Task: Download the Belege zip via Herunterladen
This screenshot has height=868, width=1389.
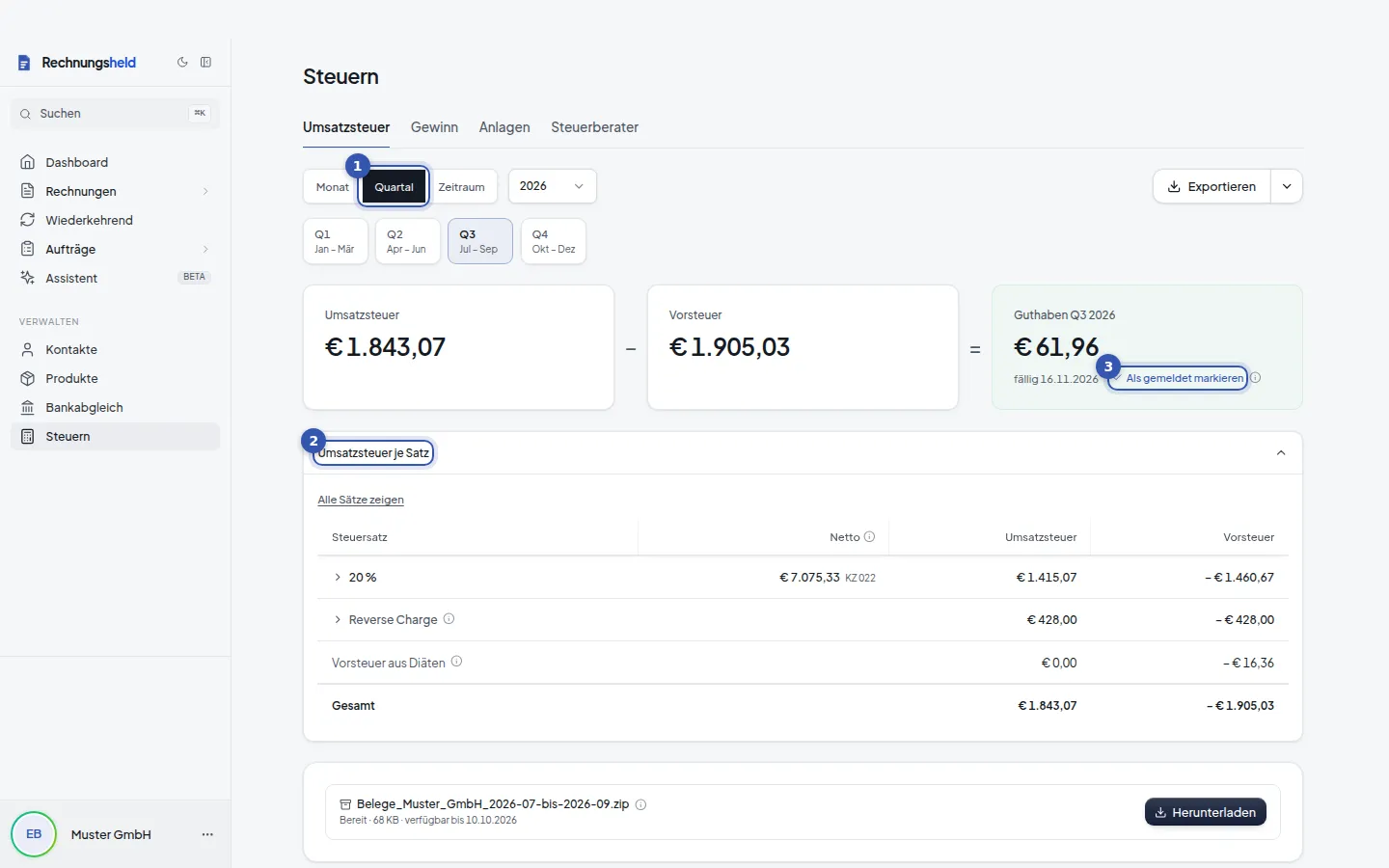Action: [1206, 812]
